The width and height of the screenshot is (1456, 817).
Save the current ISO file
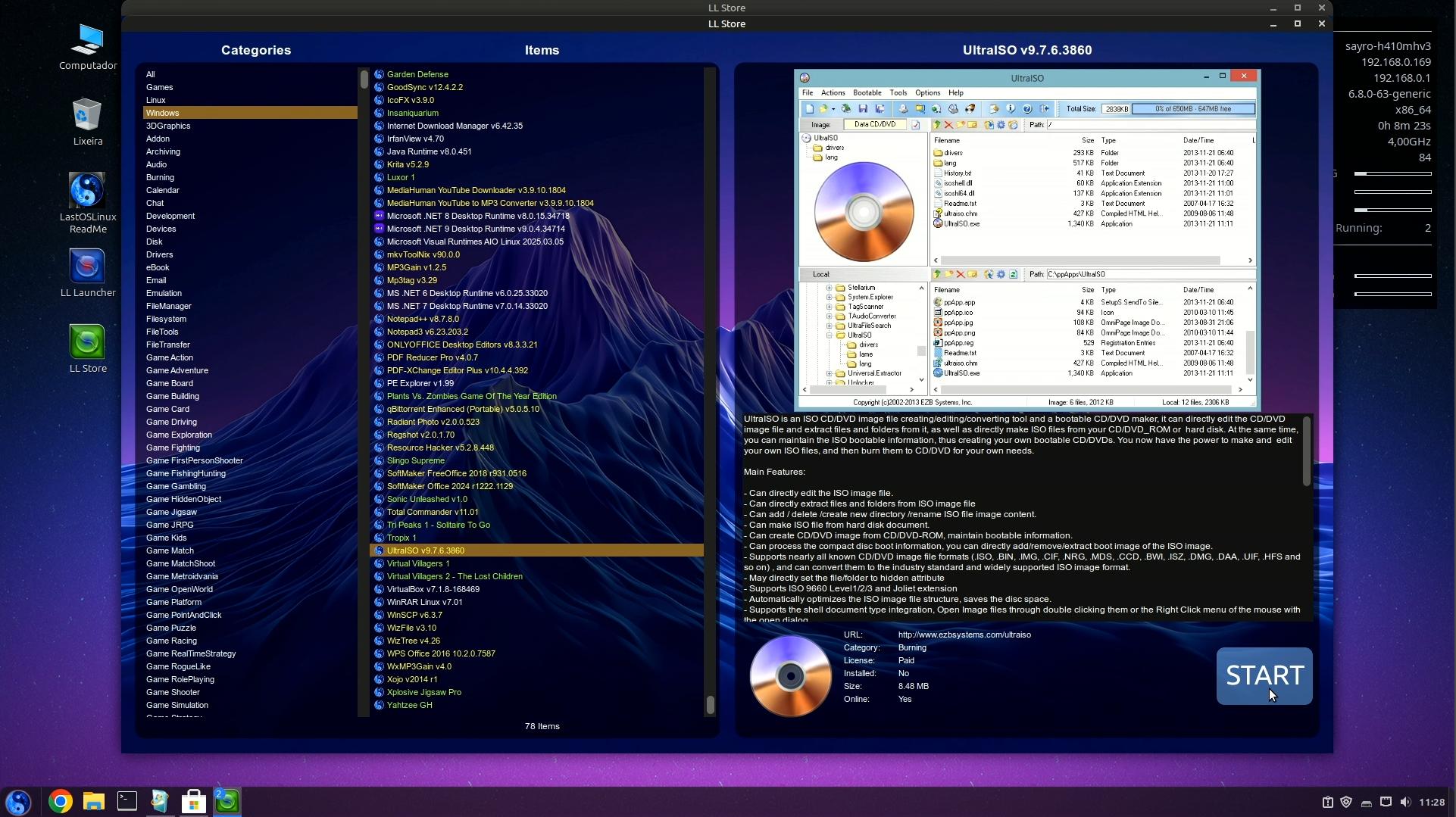[x=864, y=109]
